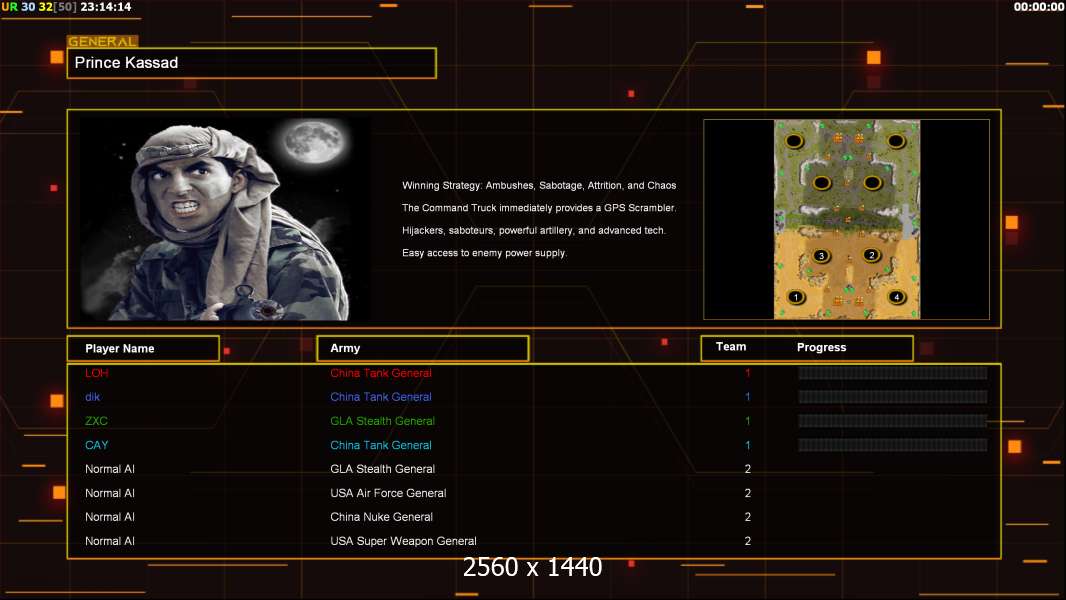Select player name LOH

pyautogui.click(x=97, y=373)
